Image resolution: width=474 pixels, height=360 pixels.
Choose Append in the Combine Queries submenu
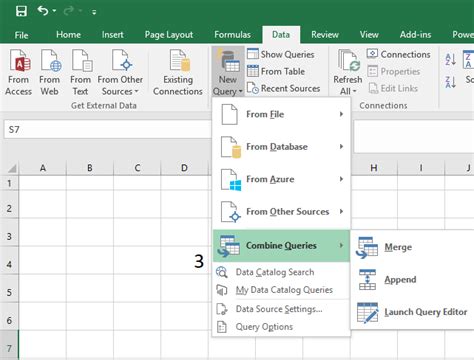(413, 279)
